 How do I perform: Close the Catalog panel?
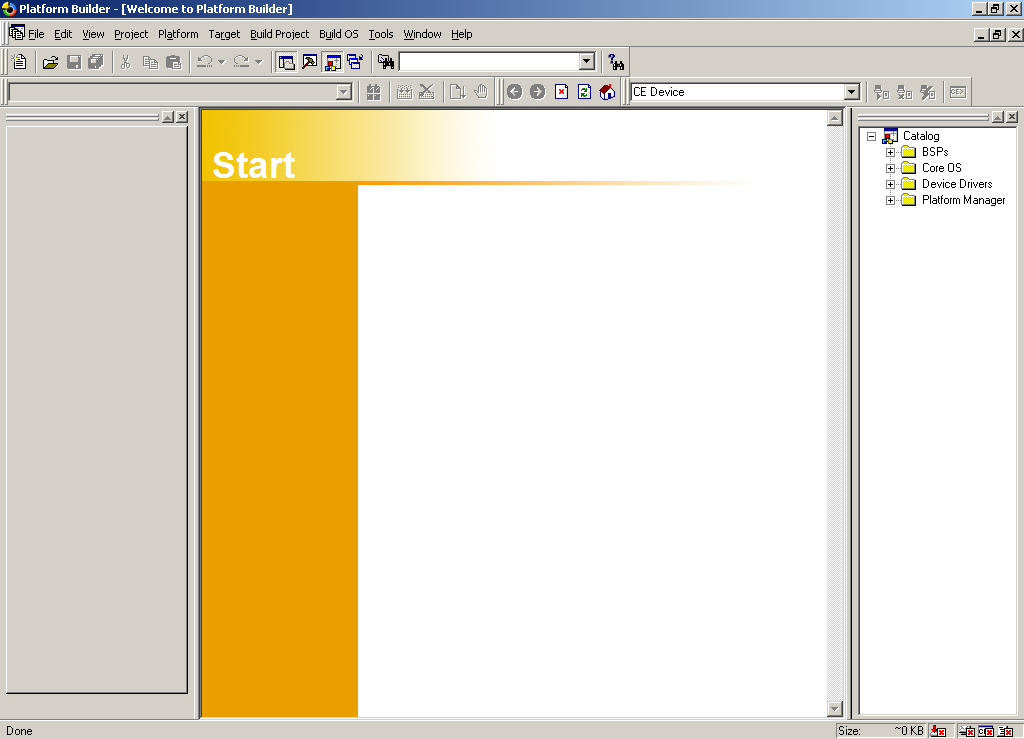pyautogui.click(x=1010, y=117)
